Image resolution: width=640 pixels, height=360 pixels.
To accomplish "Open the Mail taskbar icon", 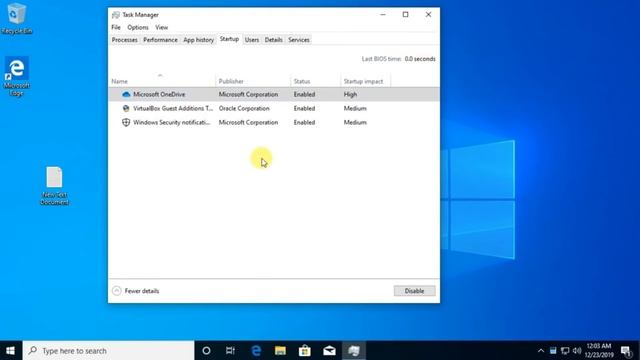I will tap(329, 351).
